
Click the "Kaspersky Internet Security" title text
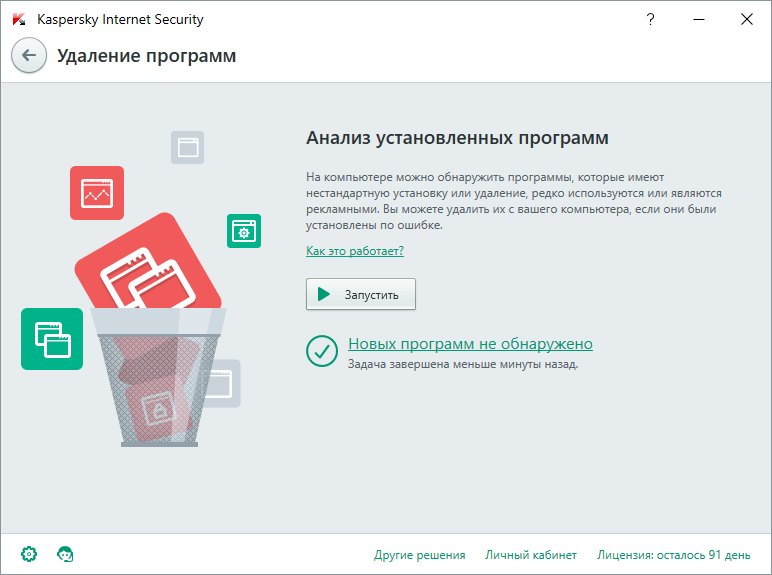pos(120,20)
